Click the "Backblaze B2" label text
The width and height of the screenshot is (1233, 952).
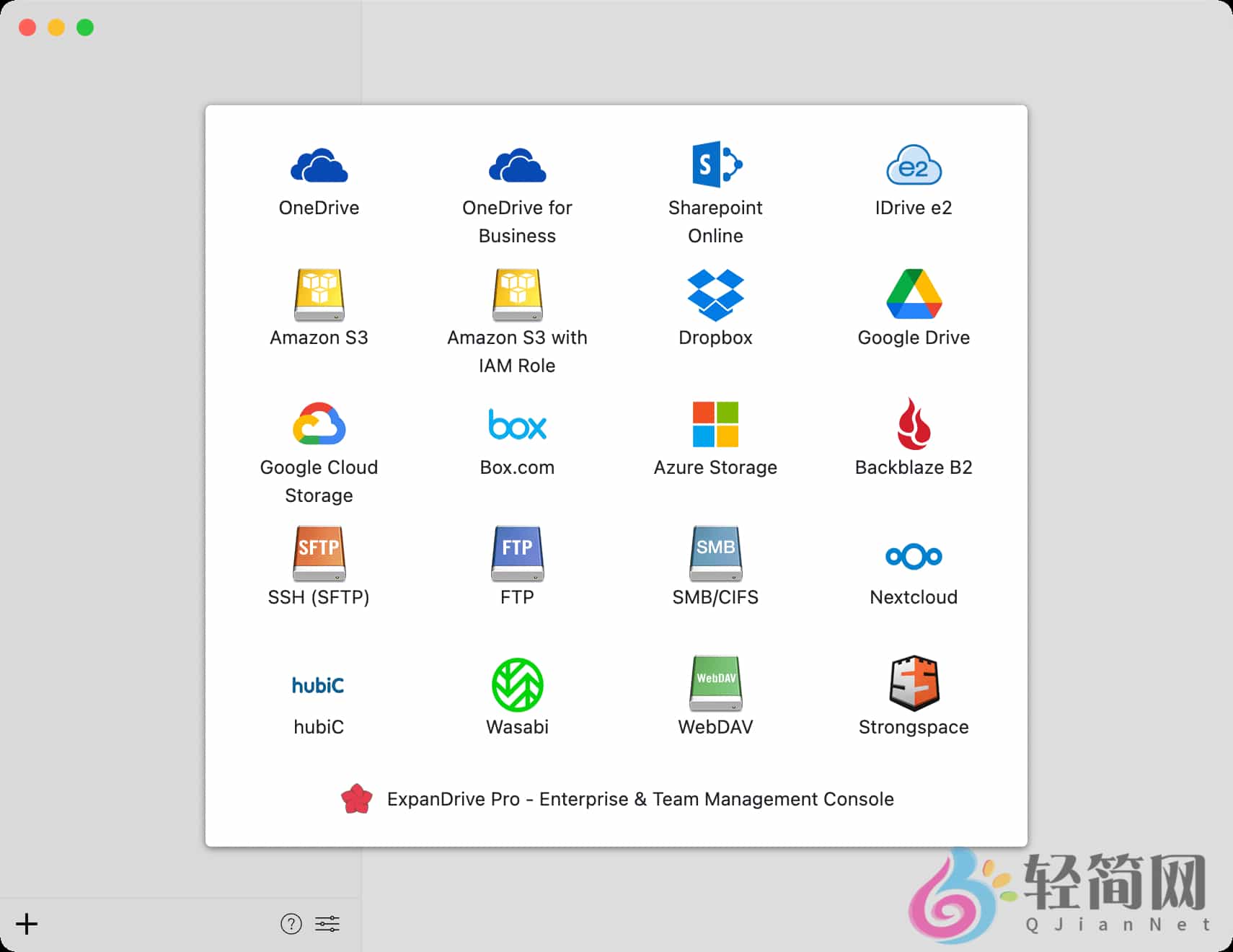coord(914,467)
